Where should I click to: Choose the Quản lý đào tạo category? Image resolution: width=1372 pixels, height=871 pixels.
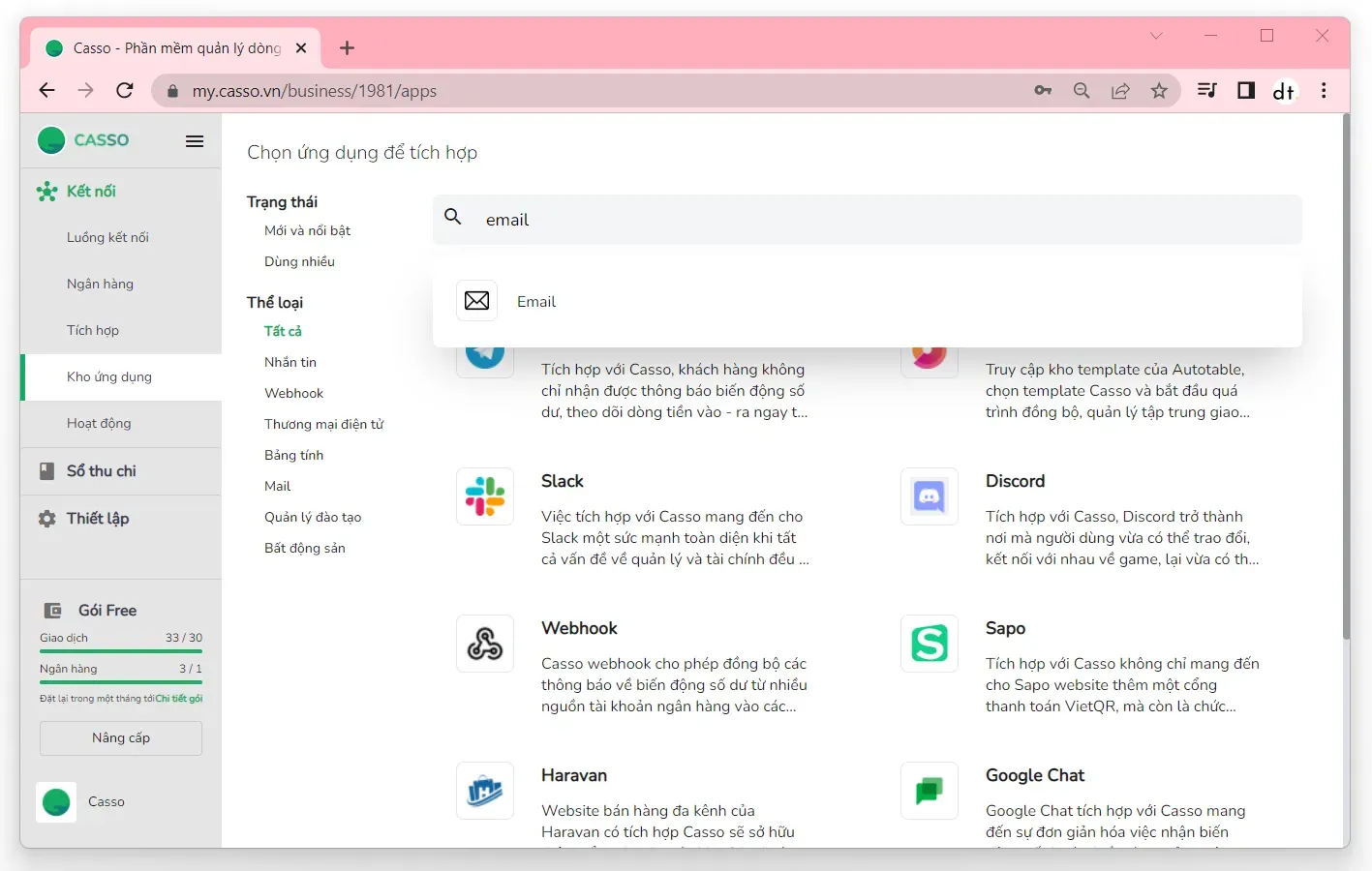313,517
